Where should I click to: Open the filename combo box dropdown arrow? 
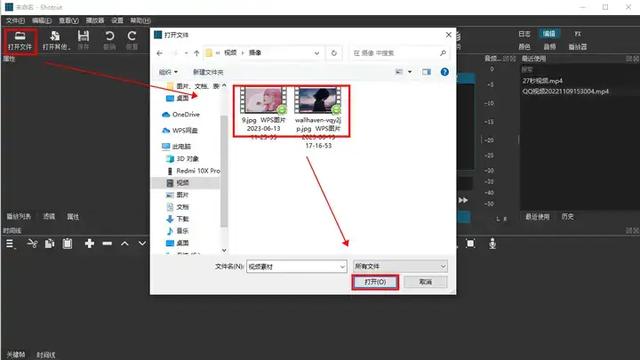[342, 267]
